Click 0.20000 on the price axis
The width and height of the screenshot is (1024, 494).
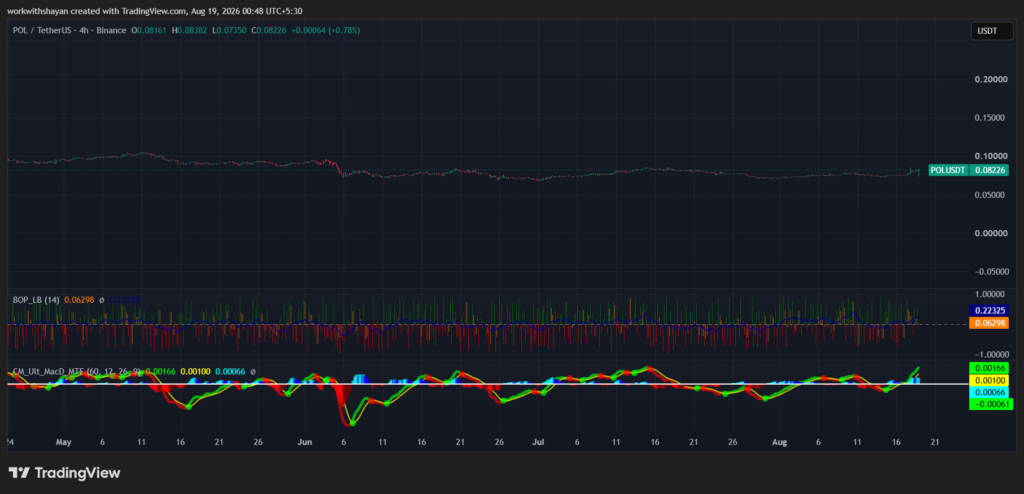tap(990, 79)
